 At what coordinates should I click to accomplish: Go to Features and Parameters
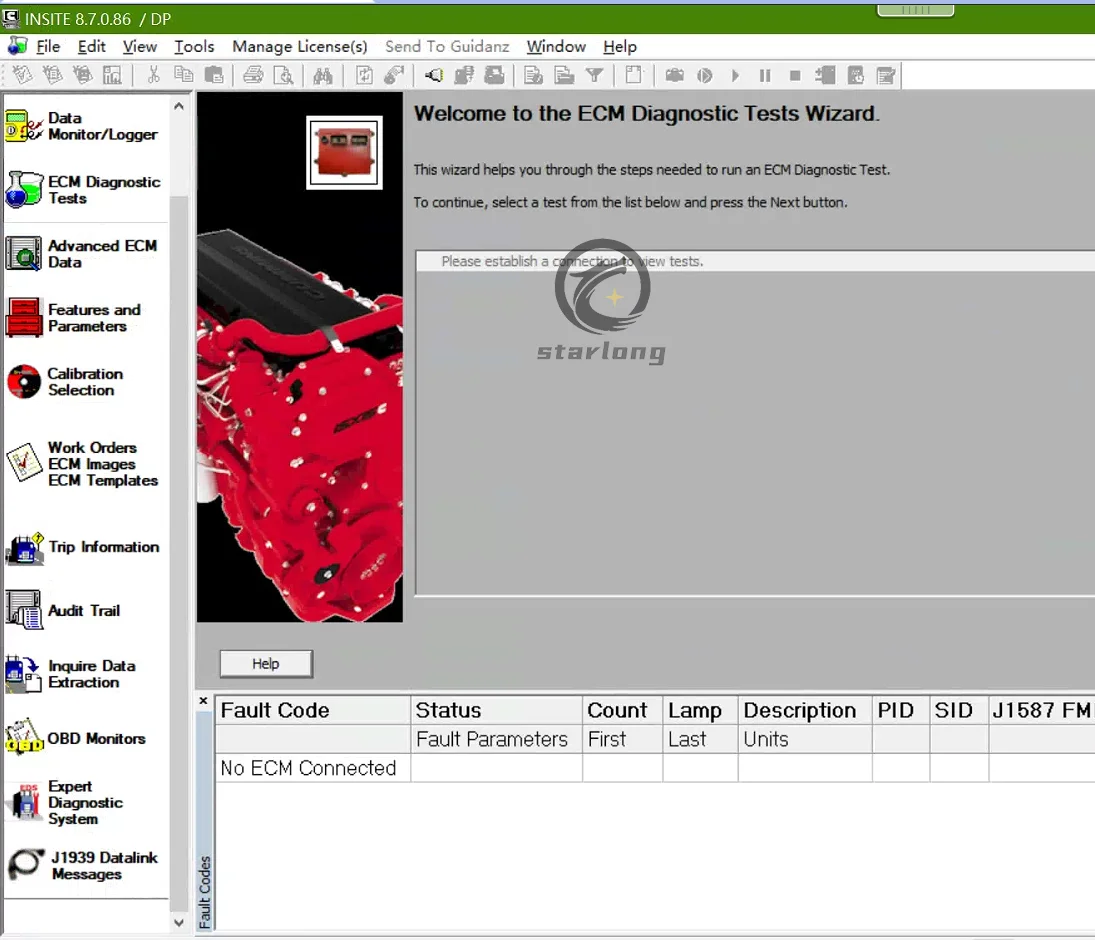[x=83, y=318]
